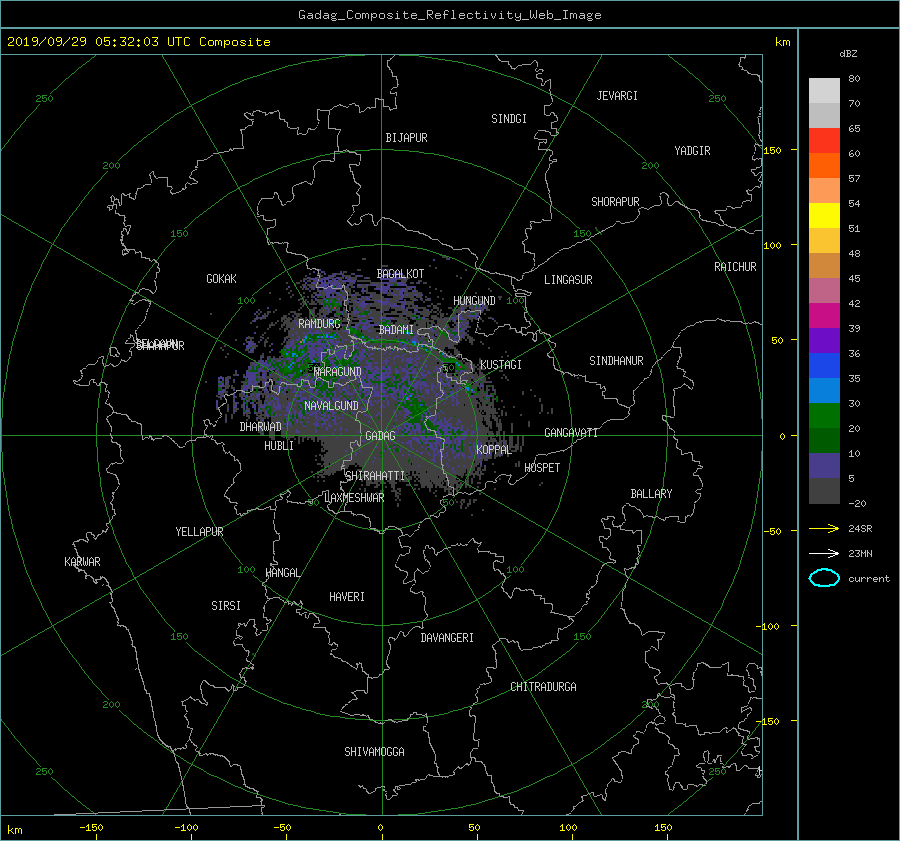The height and width of the screenshot is (841, 900).
Task: Click the SHIVAMOGGA city label
Action: click(374, 752)
